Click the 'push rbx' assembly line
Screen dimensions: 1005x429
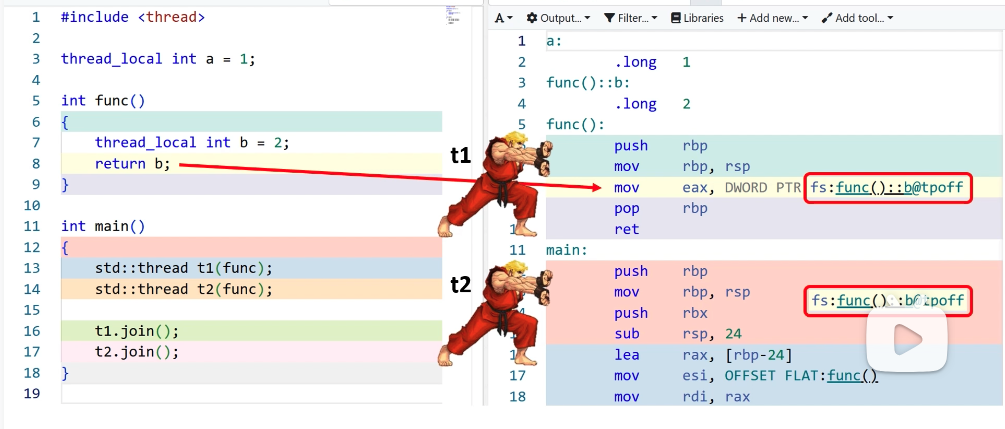tap(661, 313)
